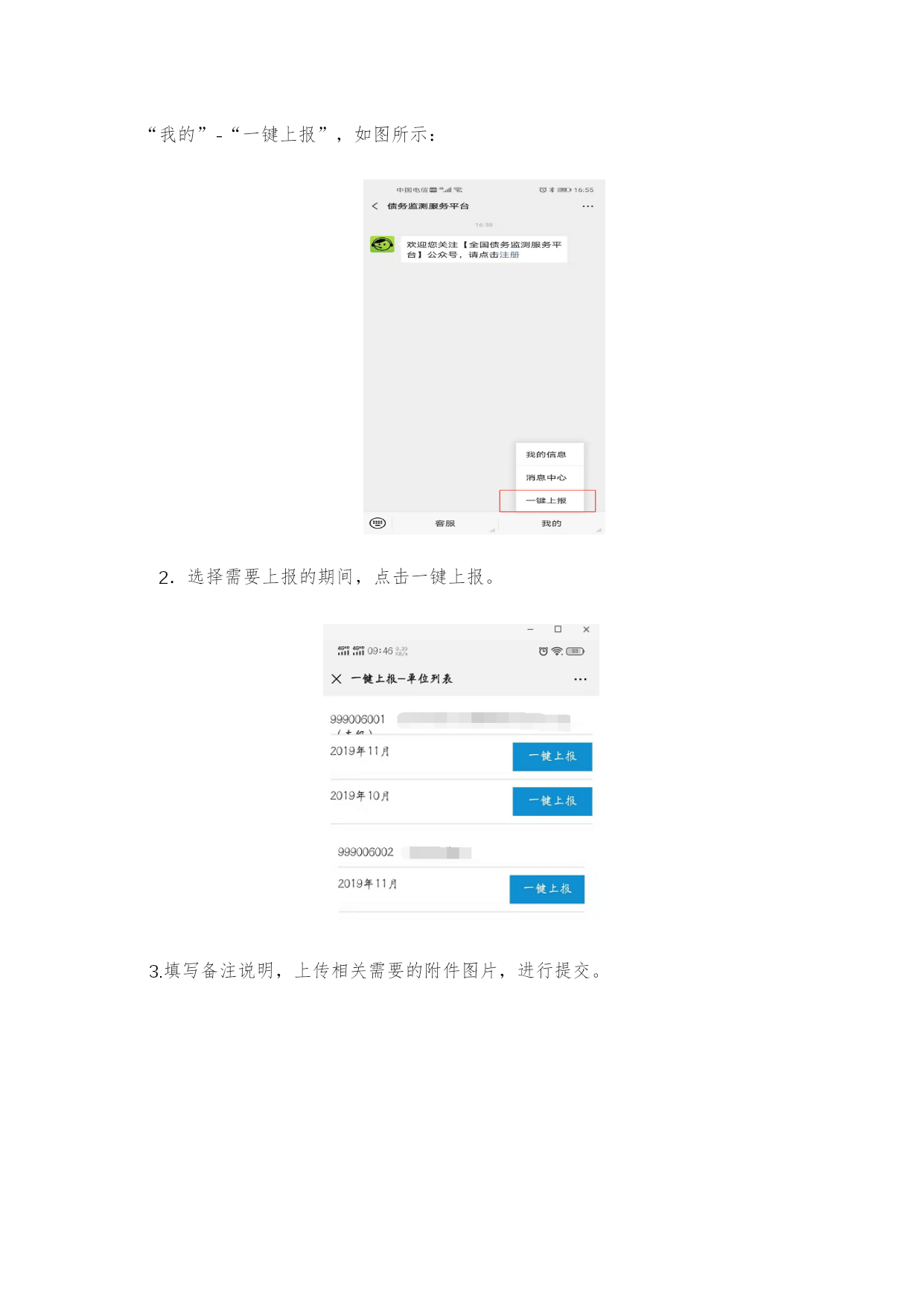Open the 我的 bottom menu tab
Viewport: 924px width, 1306px height.
551,523
